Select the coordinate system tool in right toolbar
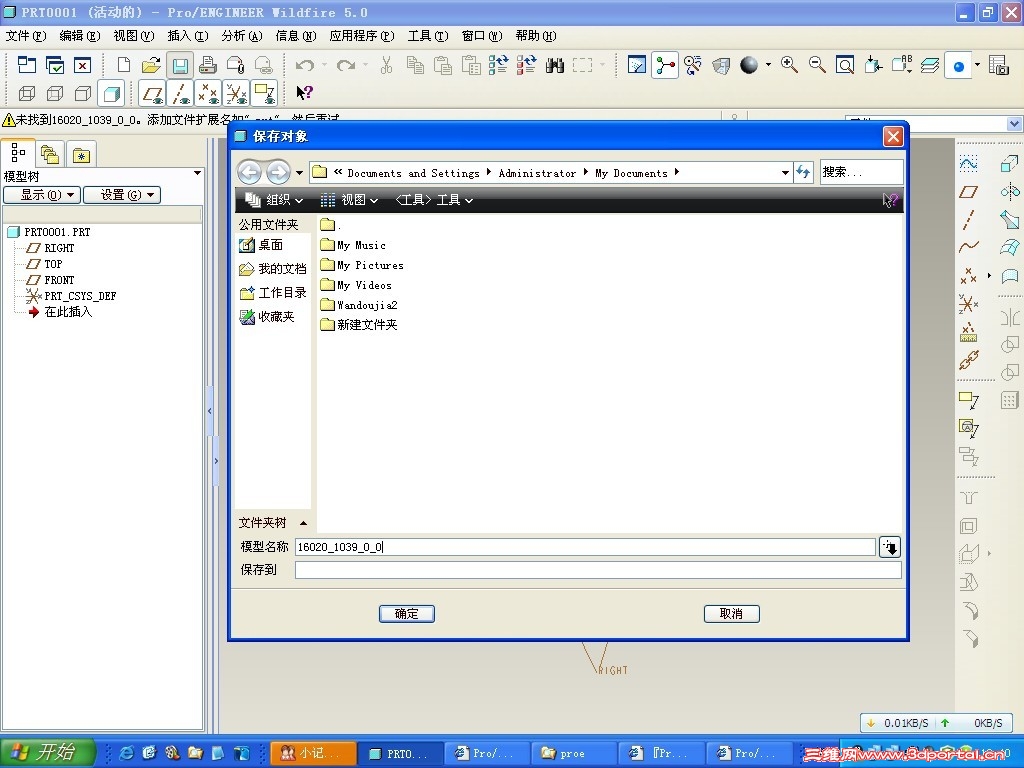Screen dimensions: 1024x768 pos(968,303)
